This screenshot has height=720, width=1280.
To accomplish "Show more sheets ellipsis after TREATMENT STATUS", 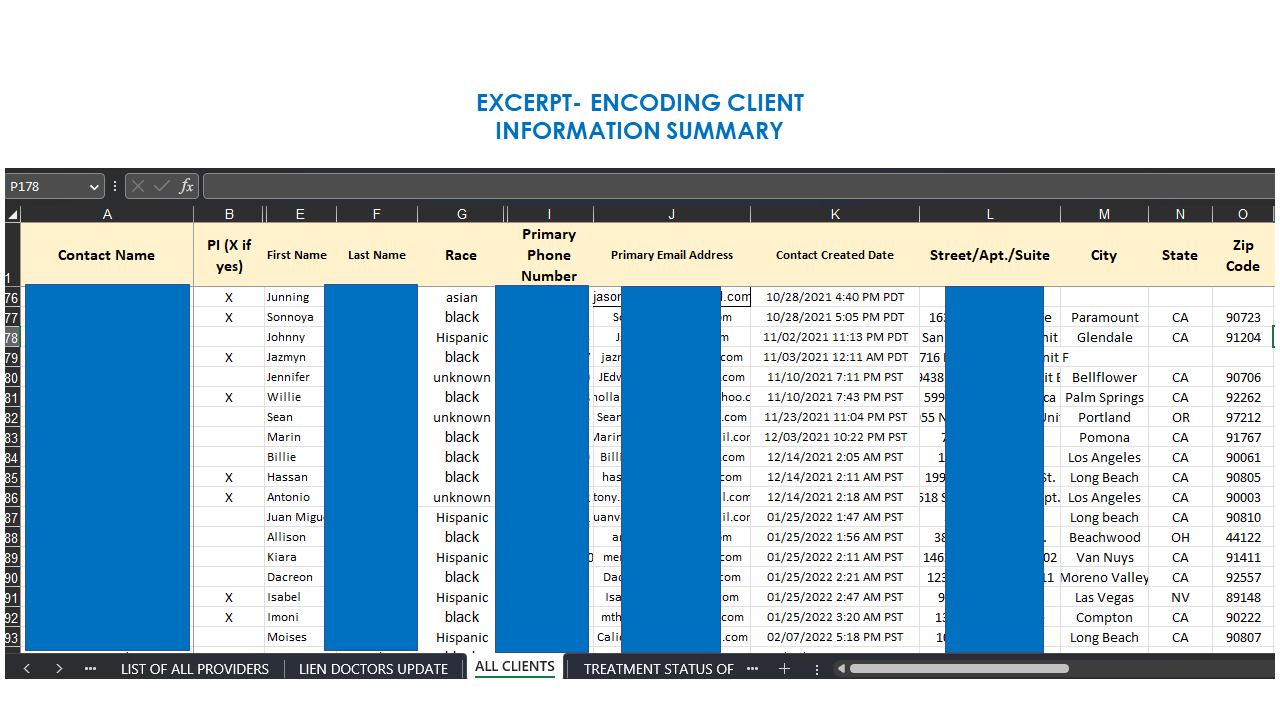I will click(x=752, y=668).
